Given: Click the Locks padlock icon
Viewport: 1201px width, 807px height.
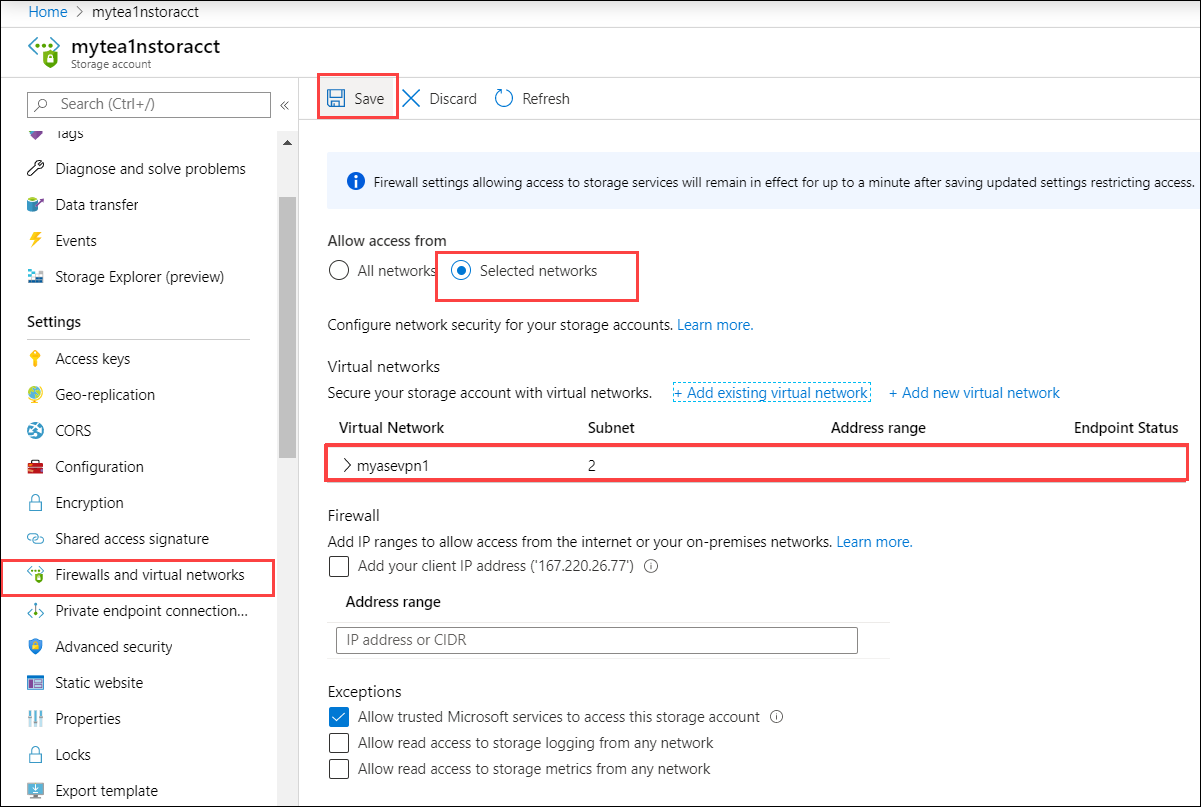Looking at the screenshot, I should tap(36, 755).
